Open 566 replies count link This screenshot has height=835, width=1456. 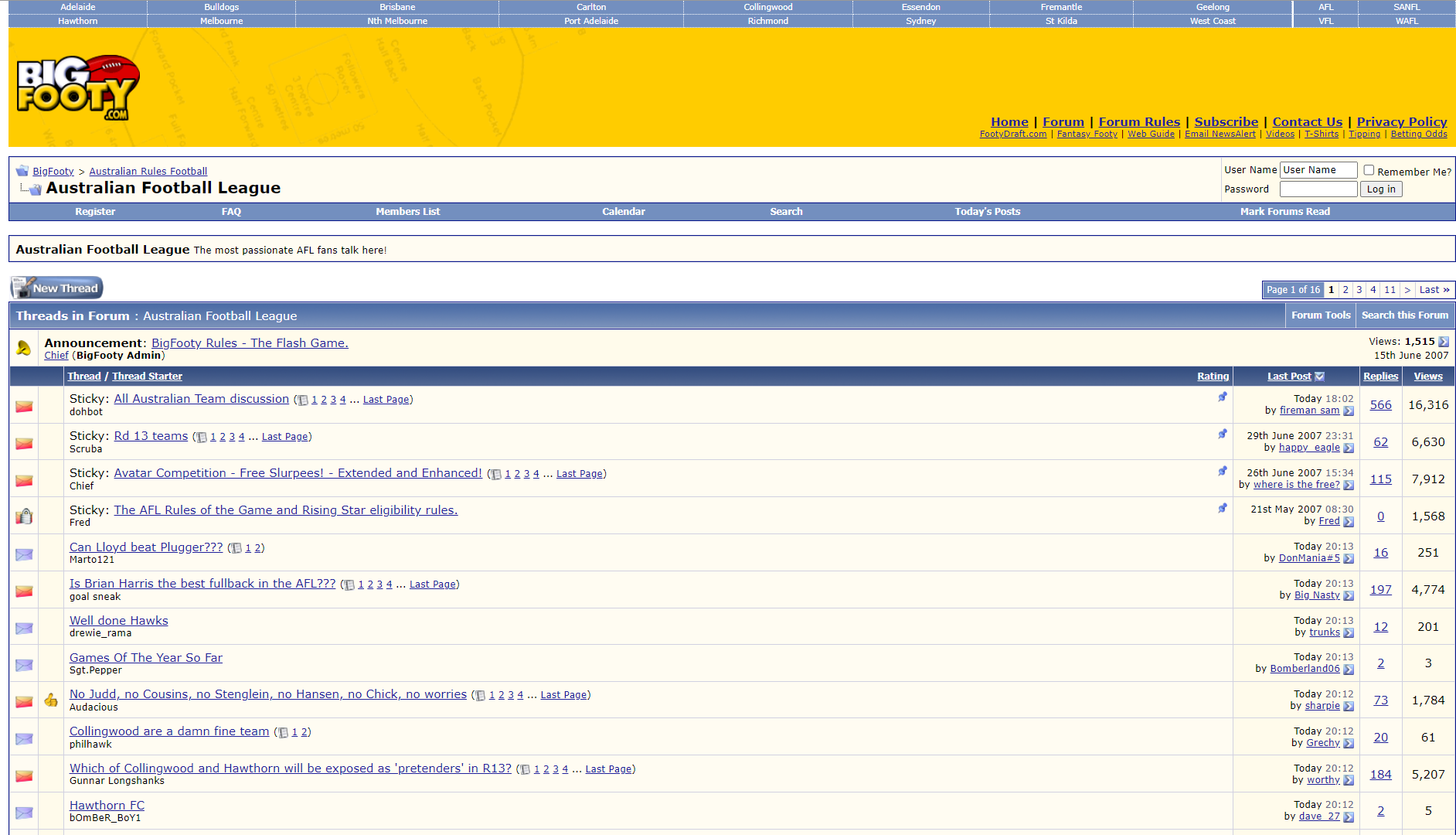point(1380,405)
